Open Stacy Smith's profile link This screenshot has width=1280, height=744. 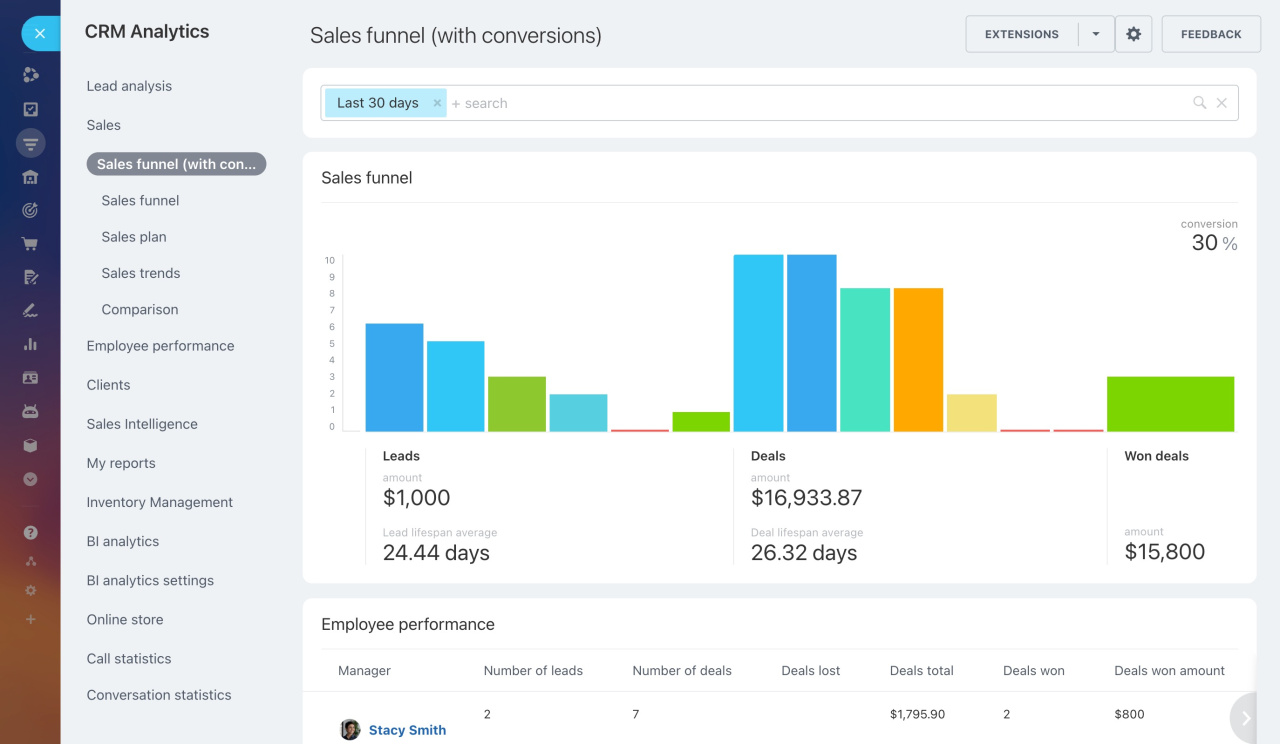pos(407,730)
